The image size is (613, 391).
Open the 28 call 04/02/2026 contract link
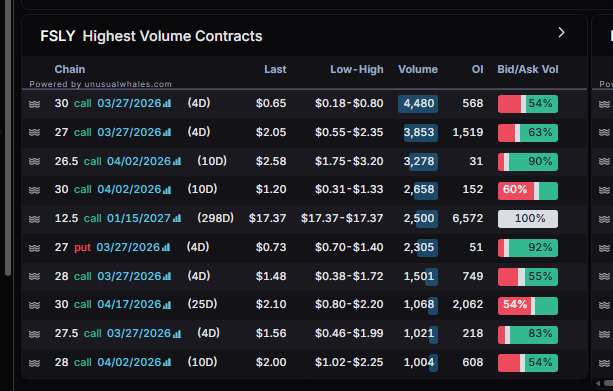click(x=108, y=362)
